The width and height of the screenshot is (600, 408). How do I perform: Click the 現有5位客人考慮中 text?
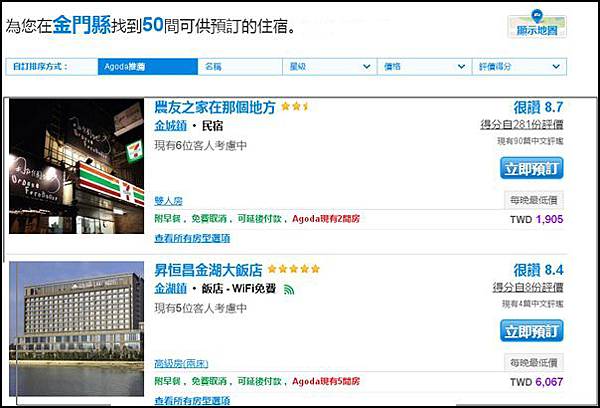coord(201,308)
